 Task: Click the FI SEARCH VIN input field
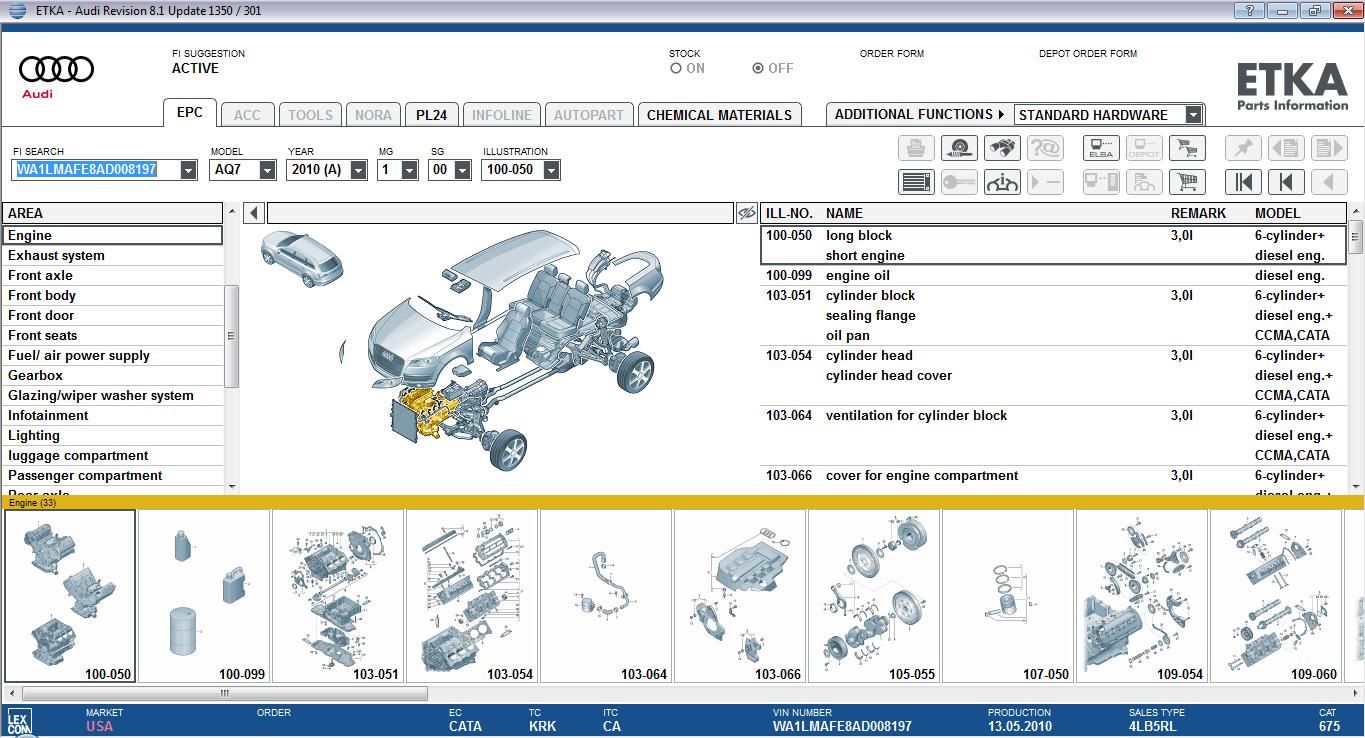click(x=97, y=170)
